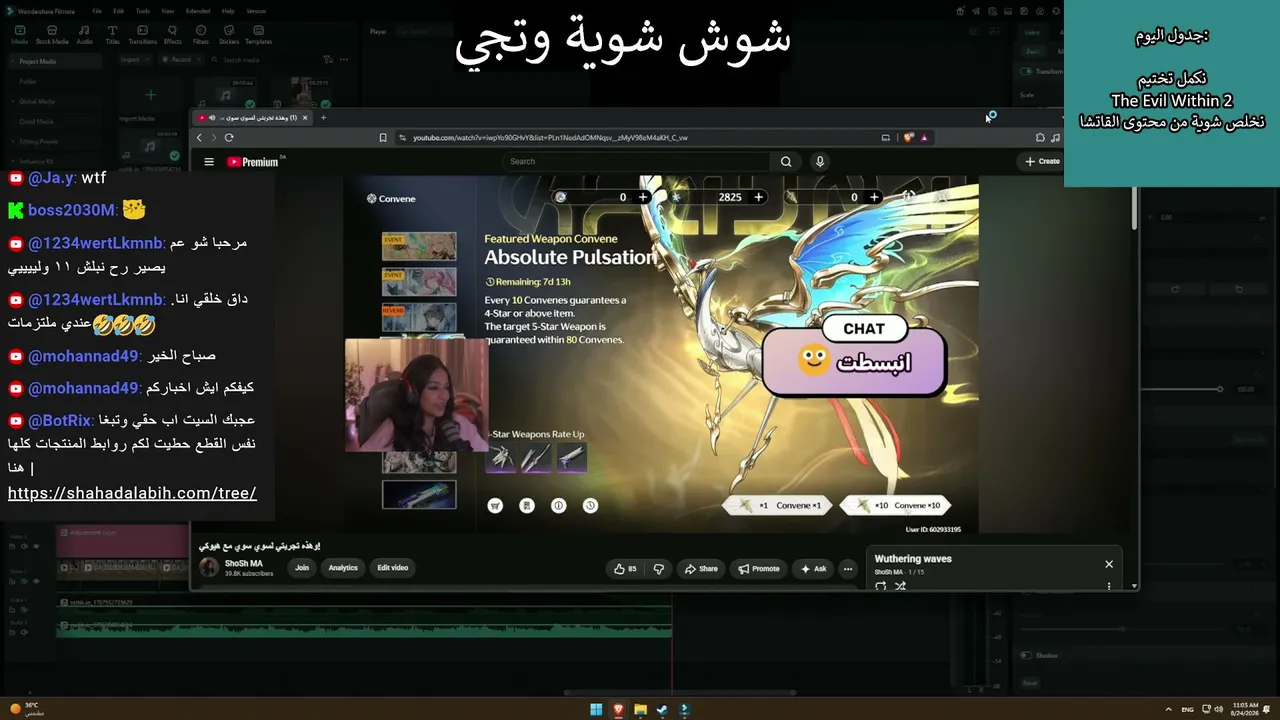The height and width of the screenshot is (720, 1280).
Task: Open the Help menu in Filmora
Action: click(228, 11)
